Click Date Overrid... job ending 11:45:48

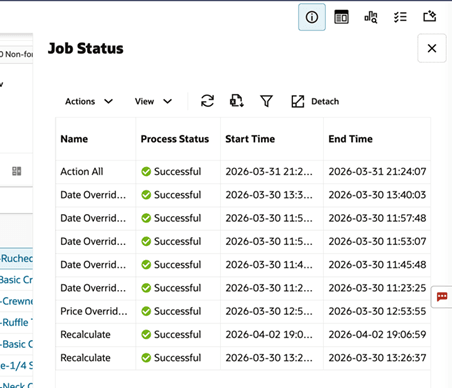(x=93, y=265)
